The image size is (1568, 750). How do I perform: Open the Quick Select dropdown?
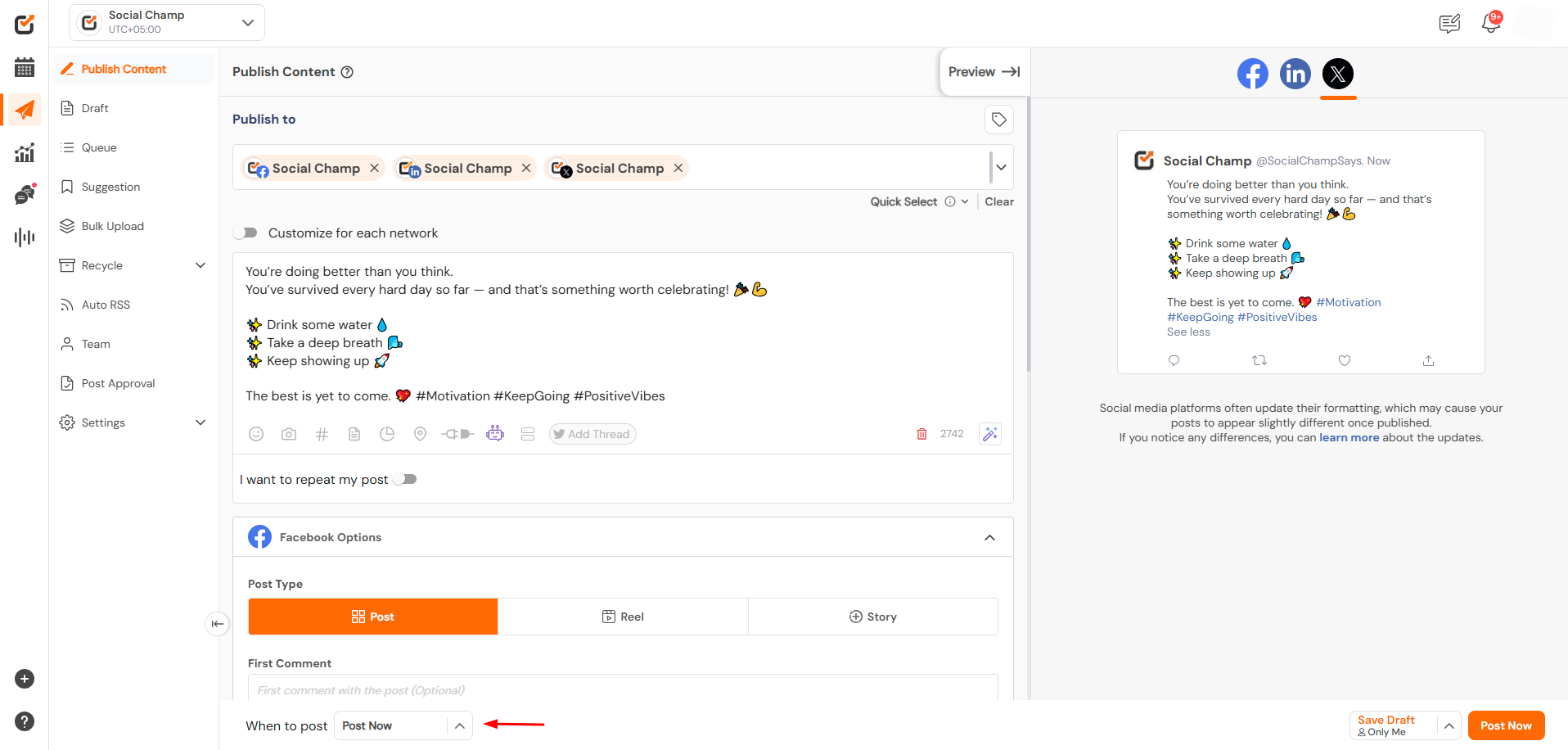[x=919, y=201]
